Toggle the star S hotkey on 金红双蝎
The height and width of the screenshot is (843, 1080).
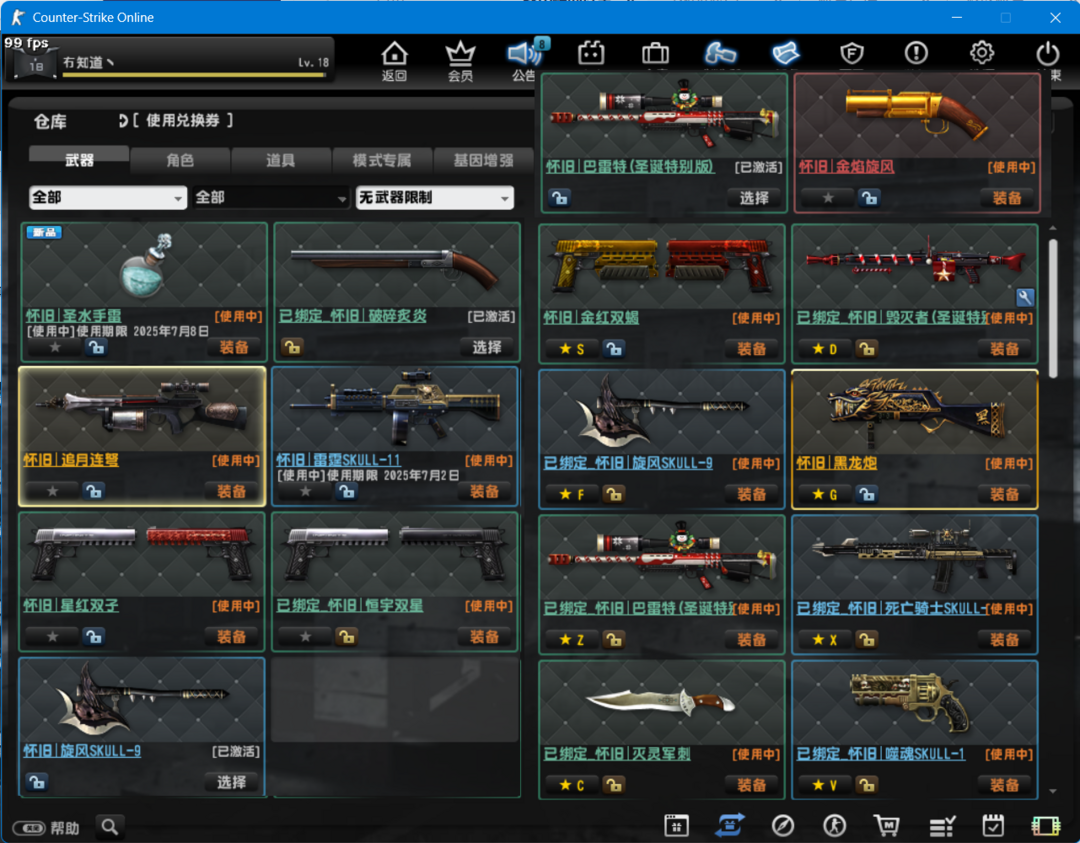pos(572,349)
